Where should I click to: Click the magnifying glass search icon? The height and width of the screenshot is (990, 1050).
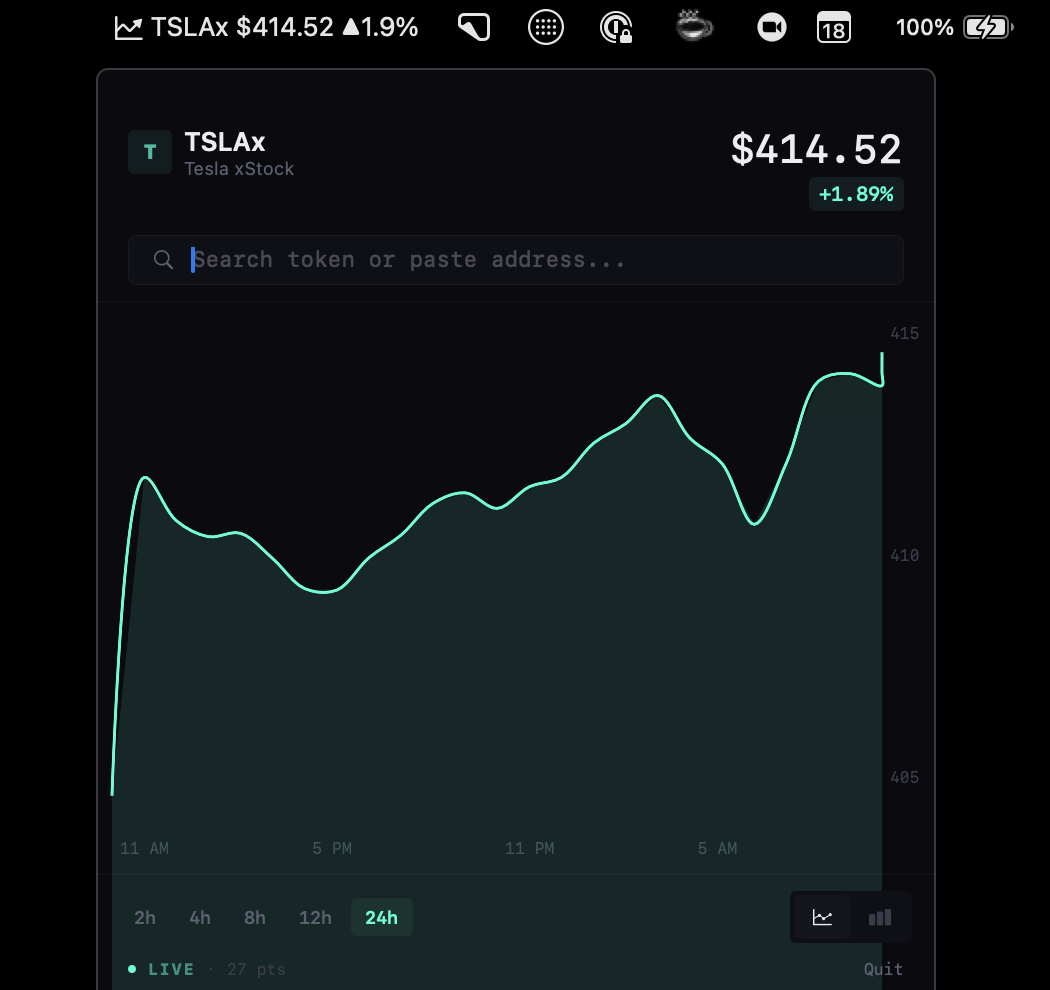coord(163,259)
